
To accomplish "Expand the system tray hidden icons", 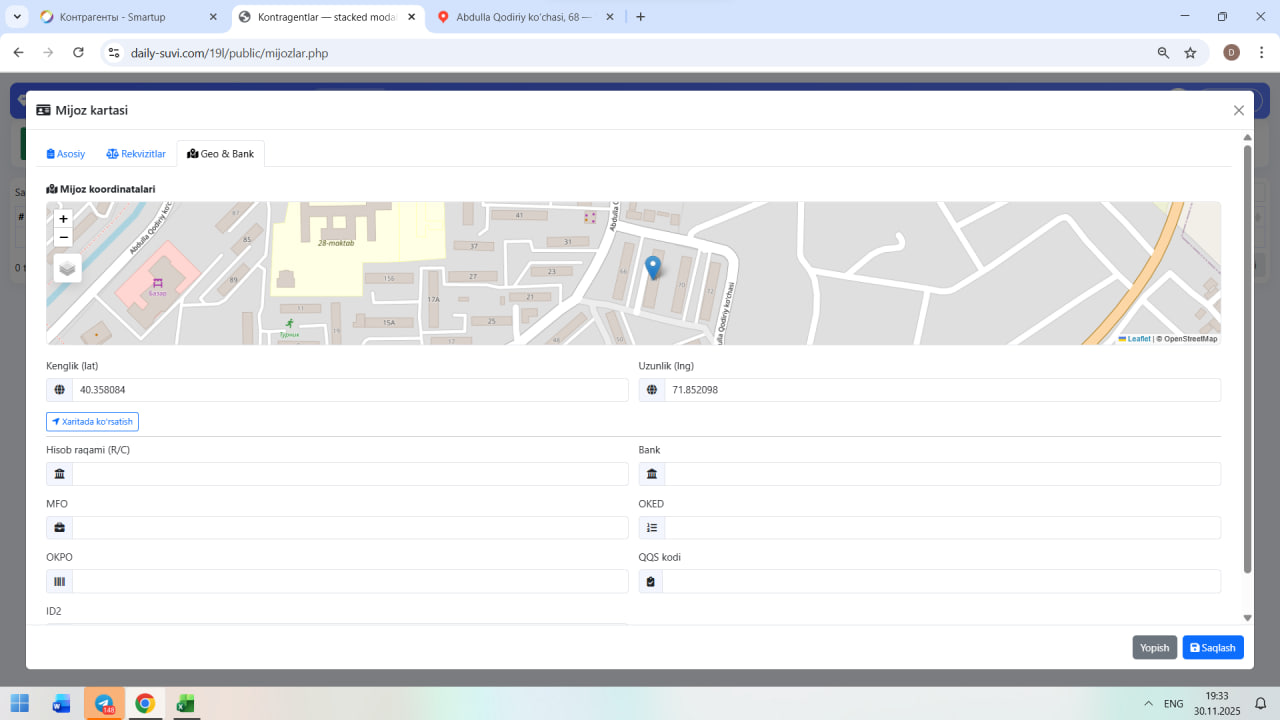I will click(1148, 704).
